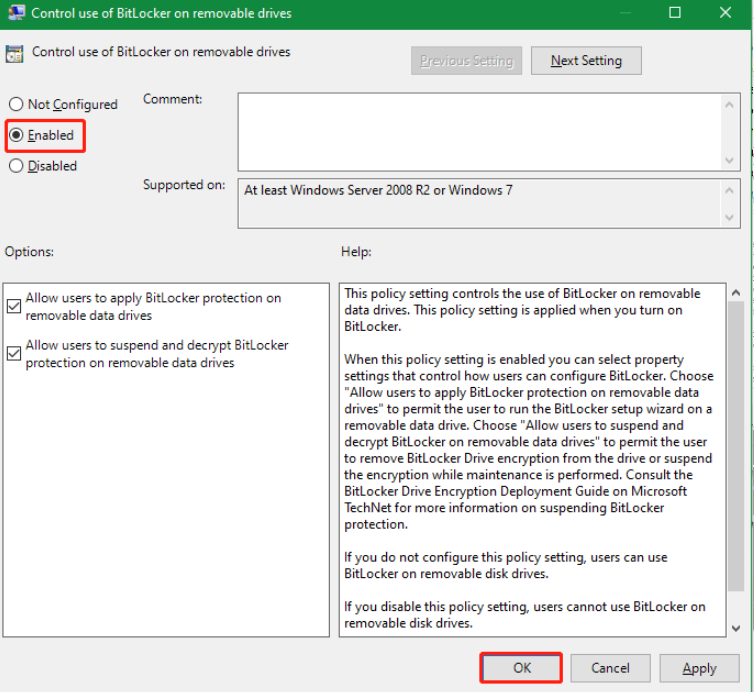Maximize the policy dialog window

[x=675, y=13]
